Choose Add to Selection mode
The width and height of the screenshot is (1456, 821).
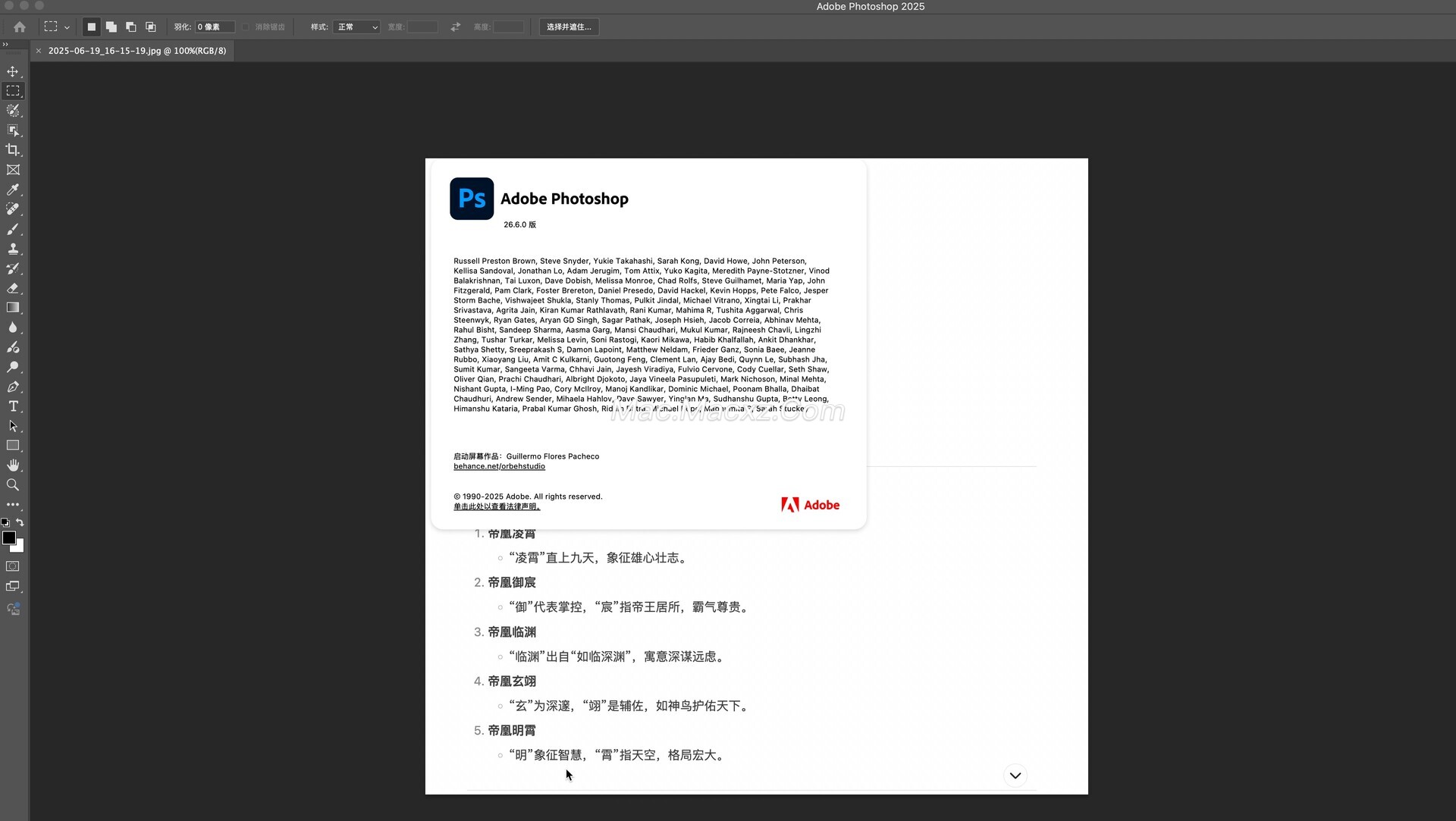111,27
